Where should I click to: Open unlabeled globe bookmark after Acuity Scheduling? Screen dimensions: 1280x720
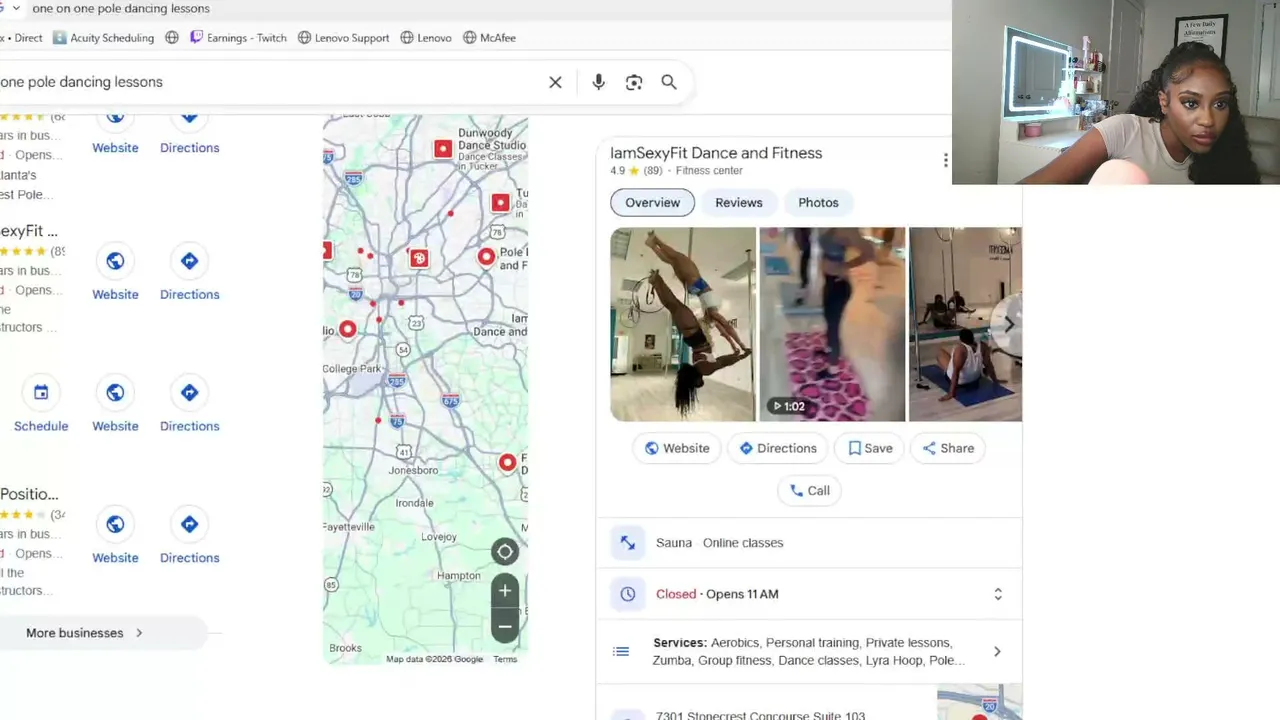pos(172,38)
